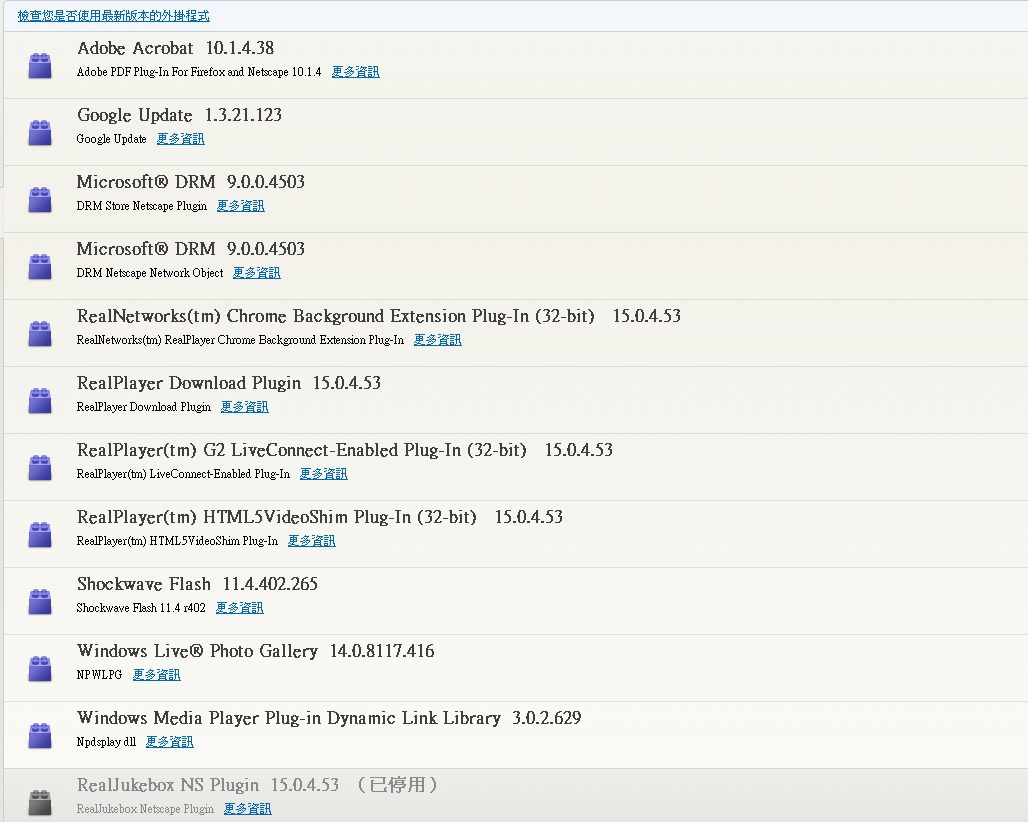Select the Shockwave Flash 11.4.402.265 title
1028x822 pixels.
[x=197, y=584]
